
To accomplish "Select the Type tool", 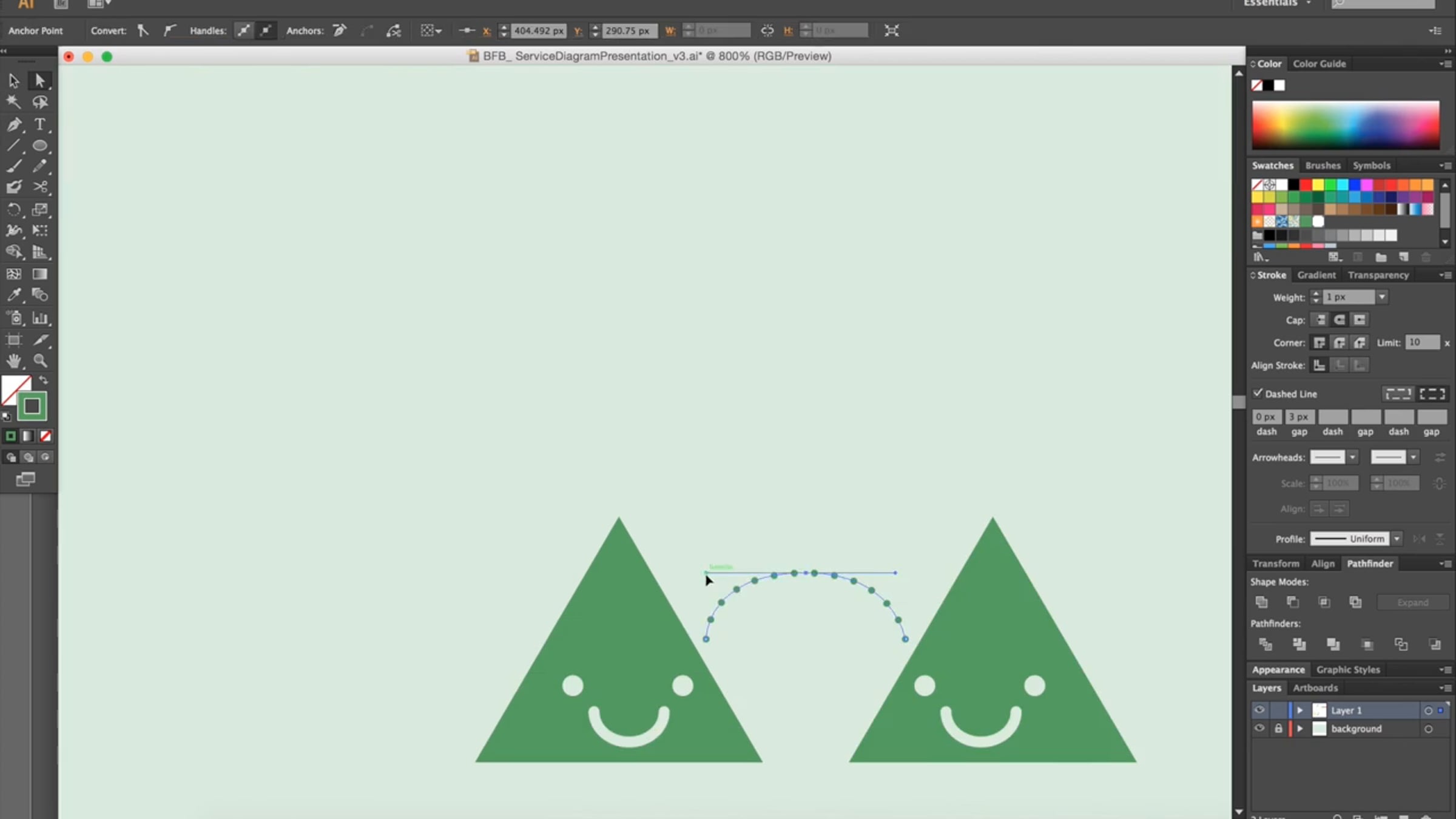I will pyautogui.click(x=39, y=125).
